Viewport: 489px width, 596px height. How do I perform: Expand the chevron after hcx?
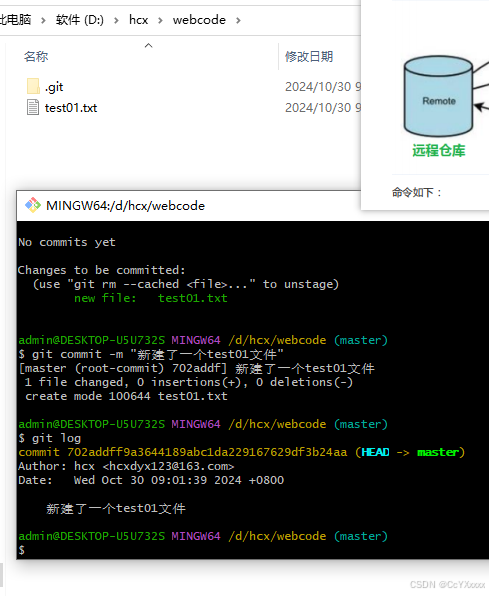tap(160, 20)
